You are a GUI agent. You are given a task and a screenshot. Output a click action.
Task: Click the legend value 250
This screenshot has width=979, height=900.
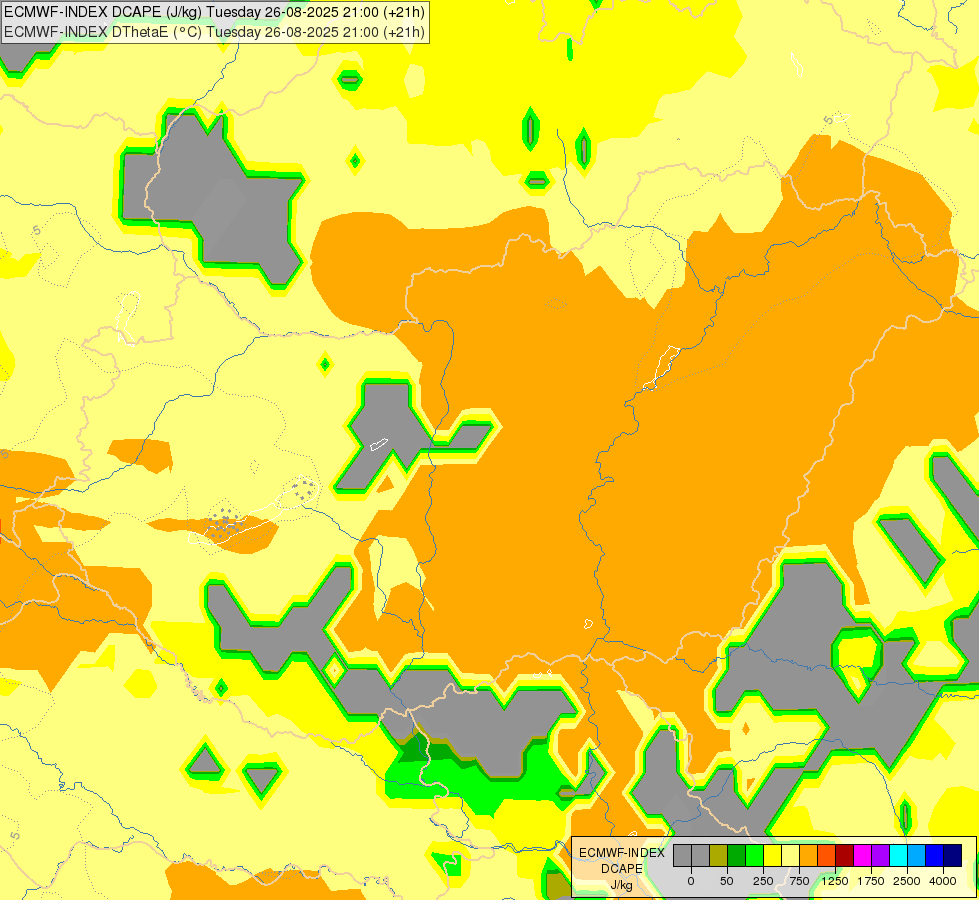763,881
